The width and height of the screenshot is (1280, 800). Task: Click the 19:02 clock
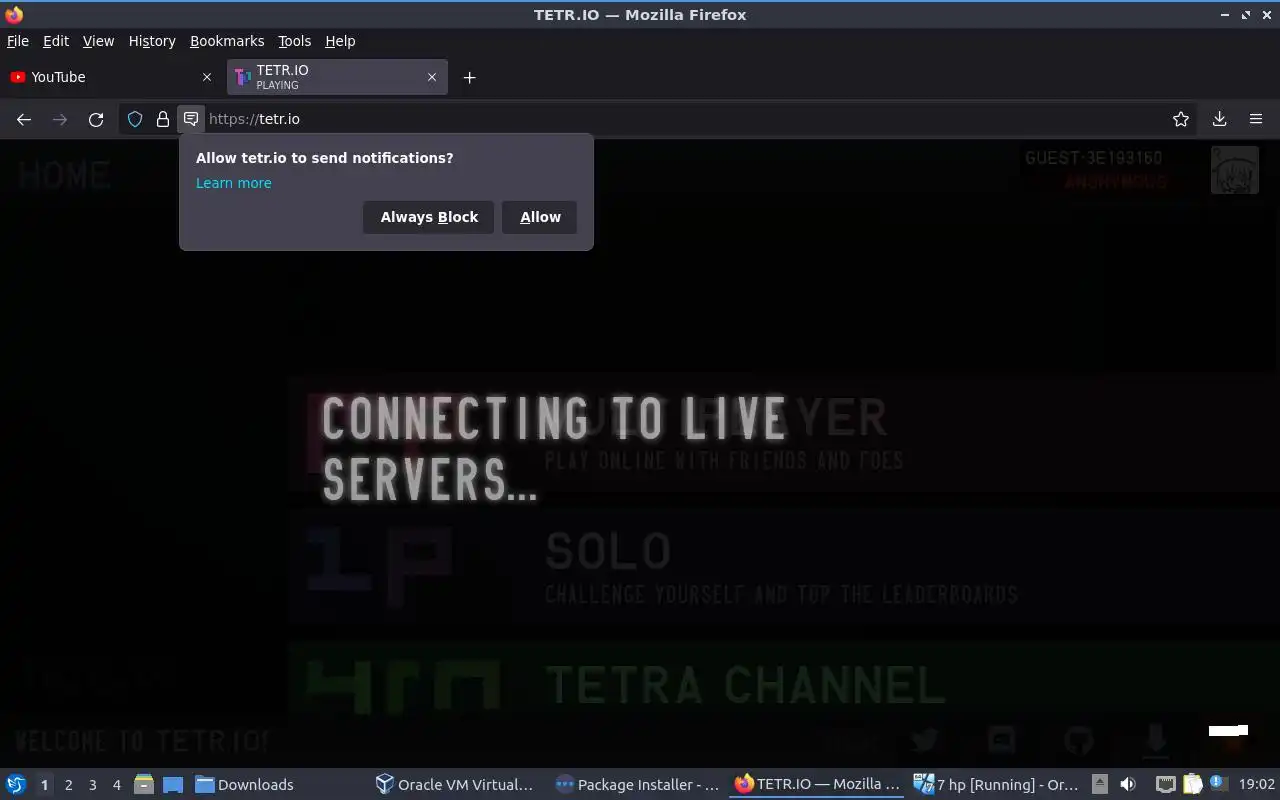tap(1257, 785)
